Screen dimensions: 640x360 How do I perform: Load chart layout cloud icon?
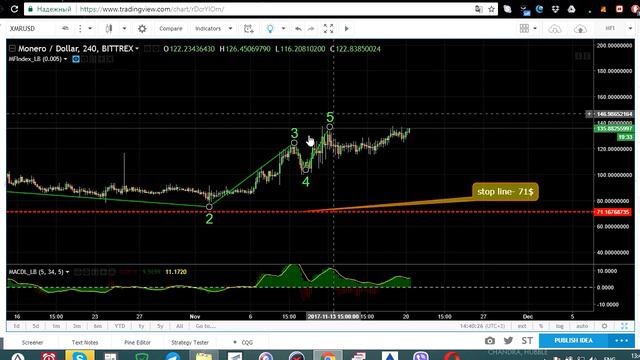(x=555, y=29)
